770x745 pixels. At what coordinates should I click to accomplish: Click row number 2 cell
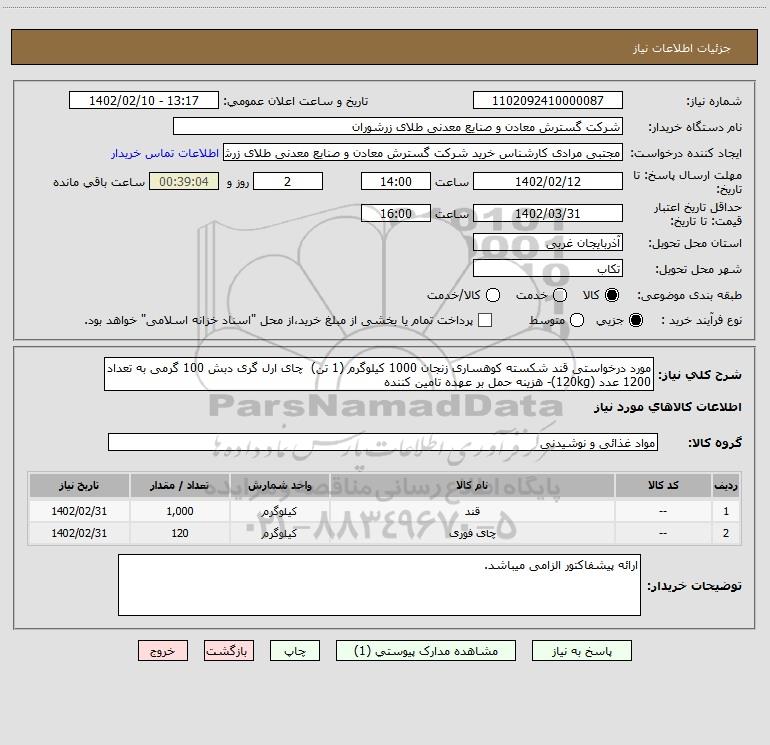pyautogui.click(x=726, y=533)
